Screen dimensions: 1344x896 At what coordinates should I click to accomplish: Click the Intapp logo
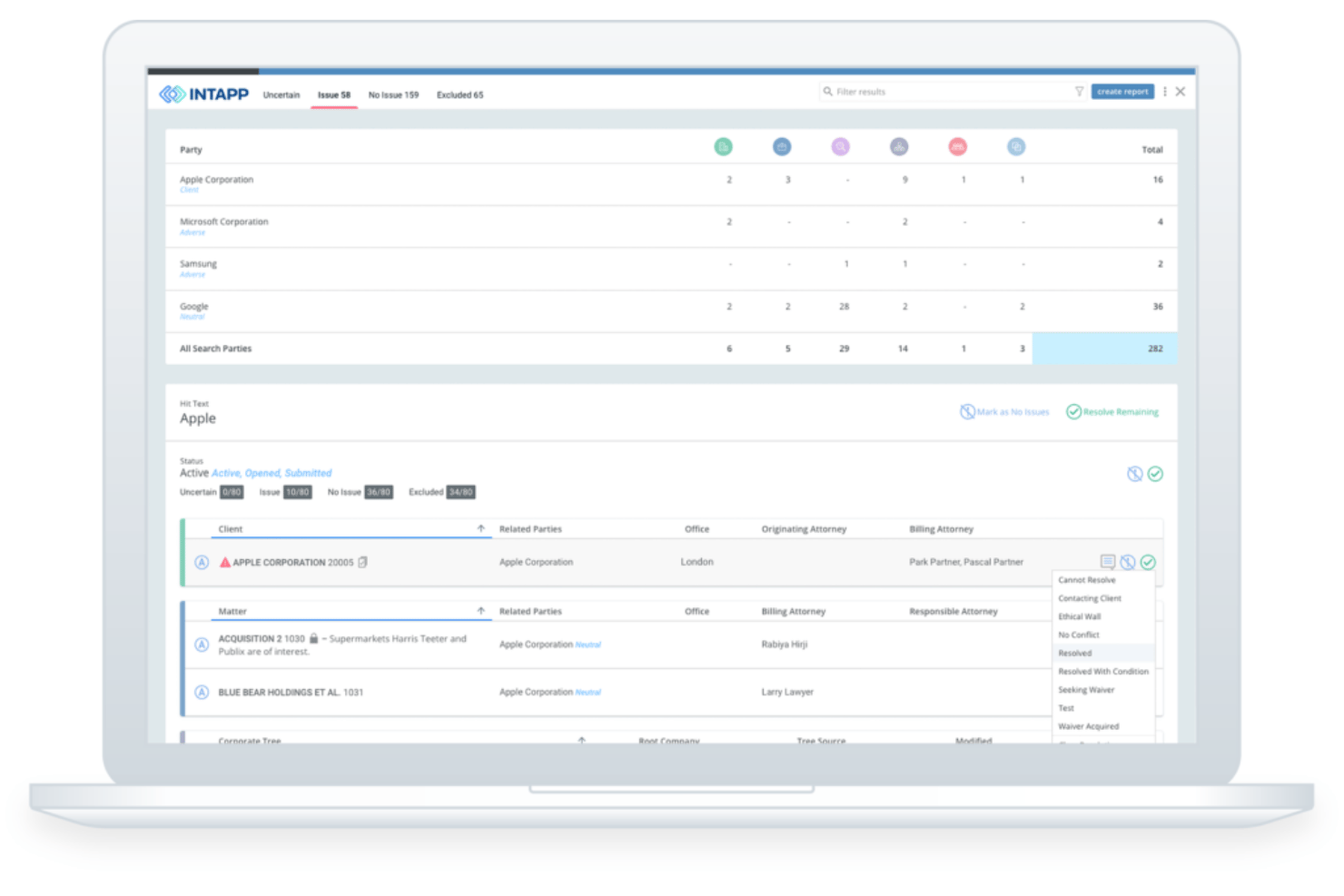point(204,94)
